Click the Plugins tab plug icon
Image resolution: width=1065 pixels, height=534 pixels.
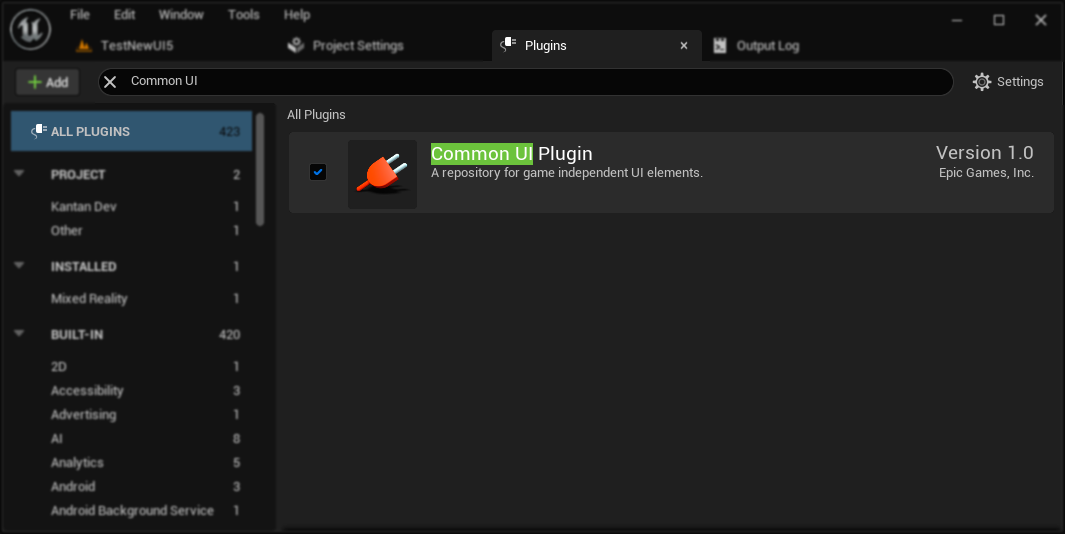509,45
